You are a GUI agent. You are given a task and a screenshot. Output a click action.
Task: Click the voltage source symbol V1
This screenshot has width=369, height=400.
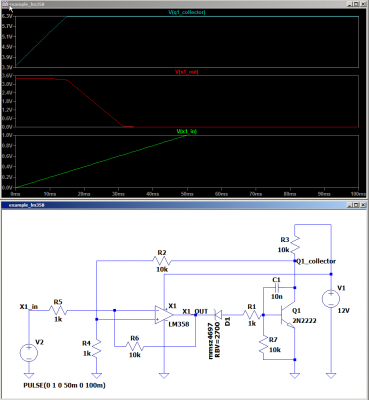point(331,298)
